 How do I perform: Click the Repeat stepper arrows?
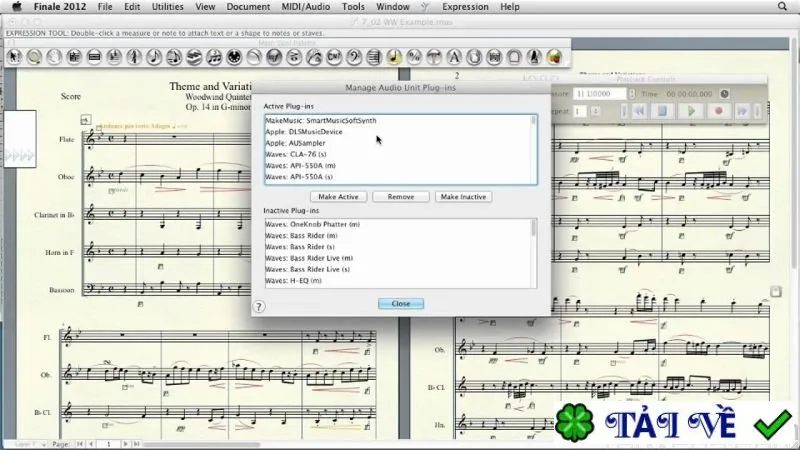(595, 111)
